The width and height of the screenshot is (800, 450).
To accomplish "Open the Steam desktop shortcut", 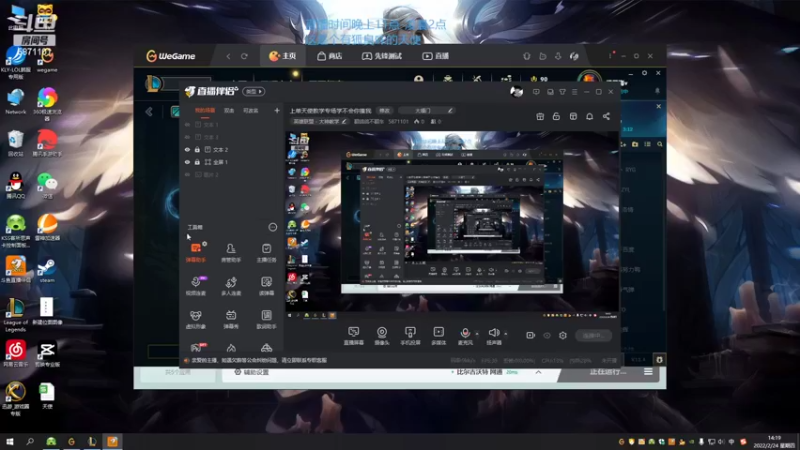I will [x=47, y=270].
